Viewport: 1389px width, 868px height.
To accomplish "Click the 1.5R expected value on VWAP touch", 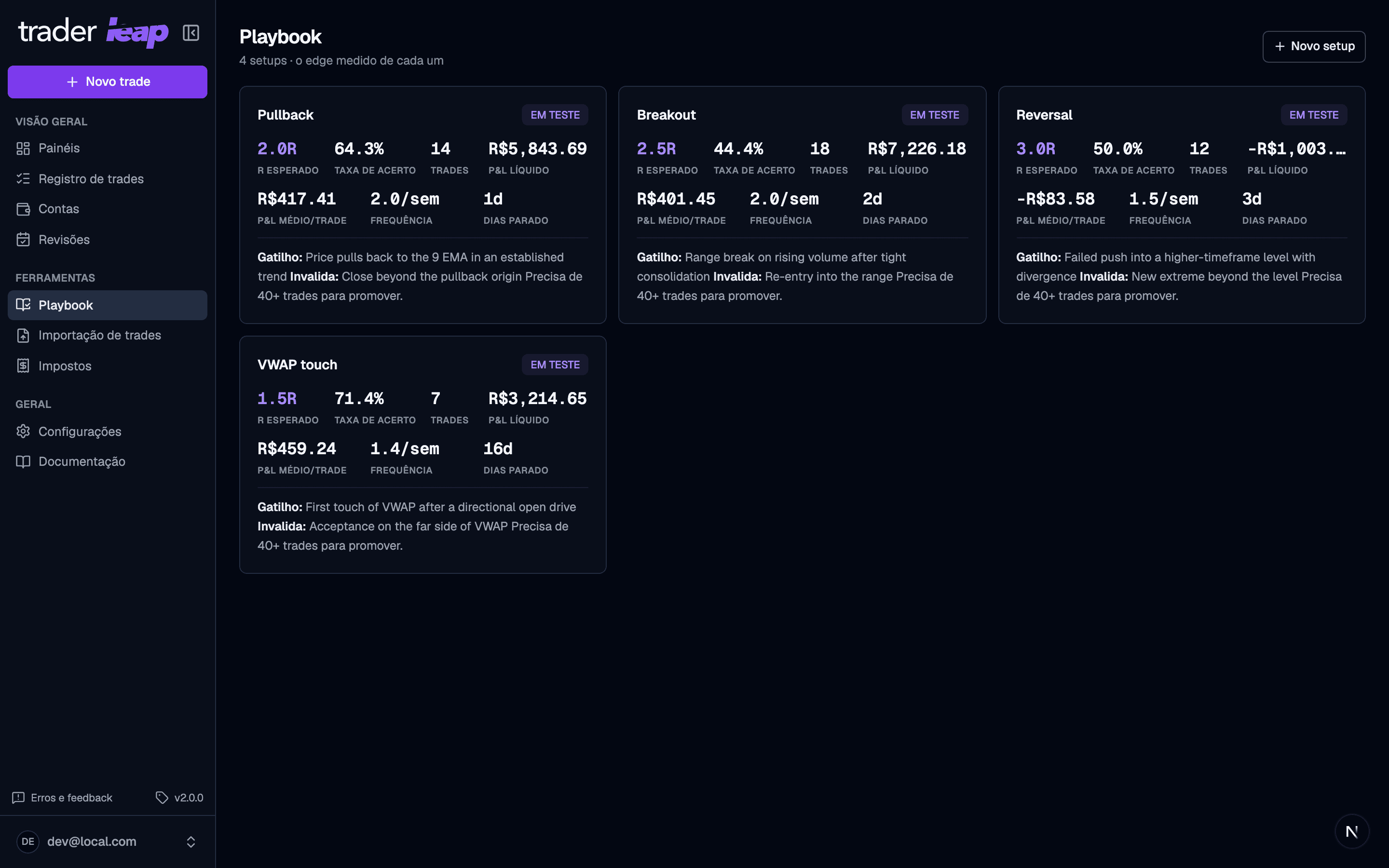I will (277, 398).
